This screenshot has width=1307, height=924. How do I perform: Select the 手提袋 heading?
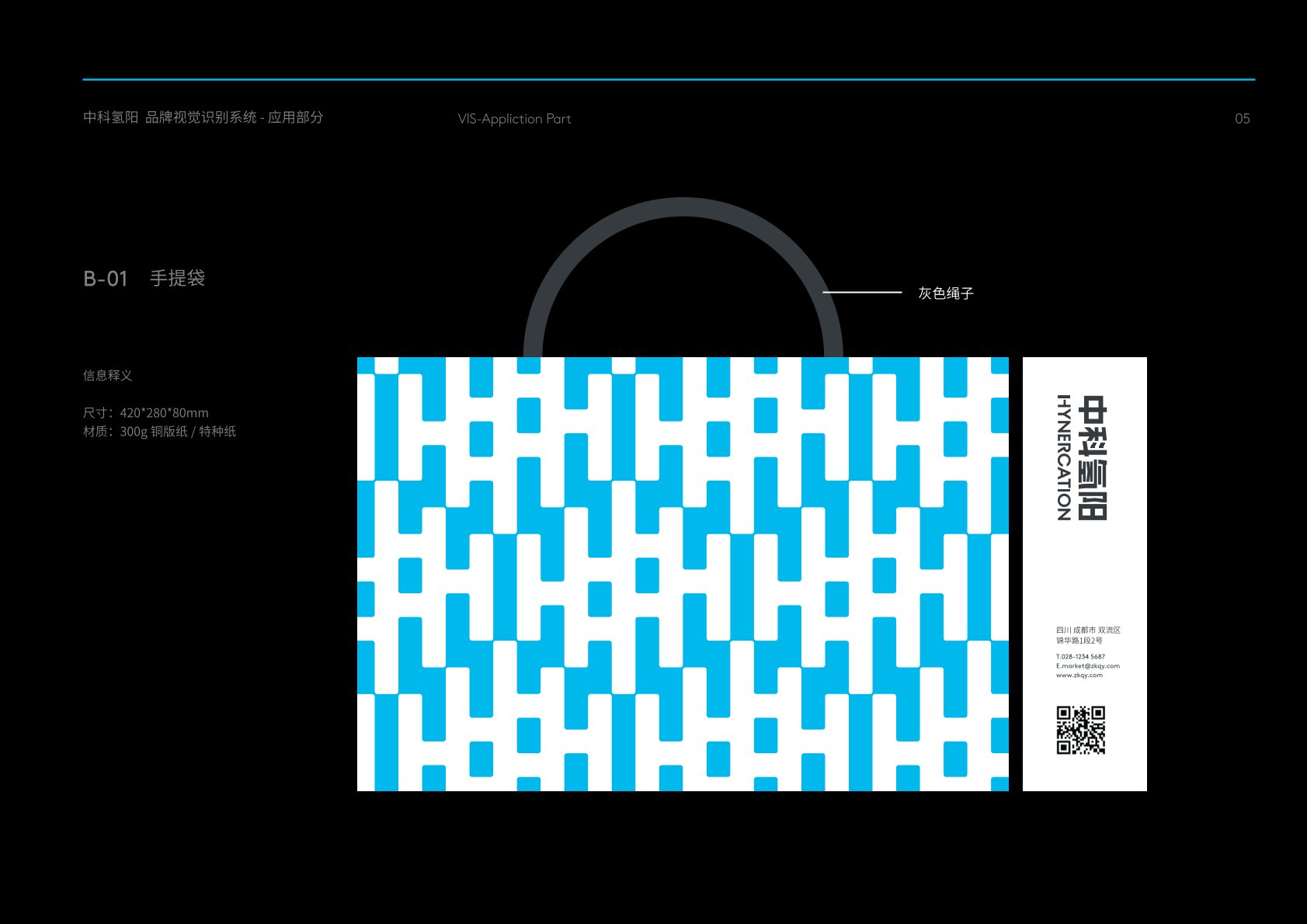(177, 278)
